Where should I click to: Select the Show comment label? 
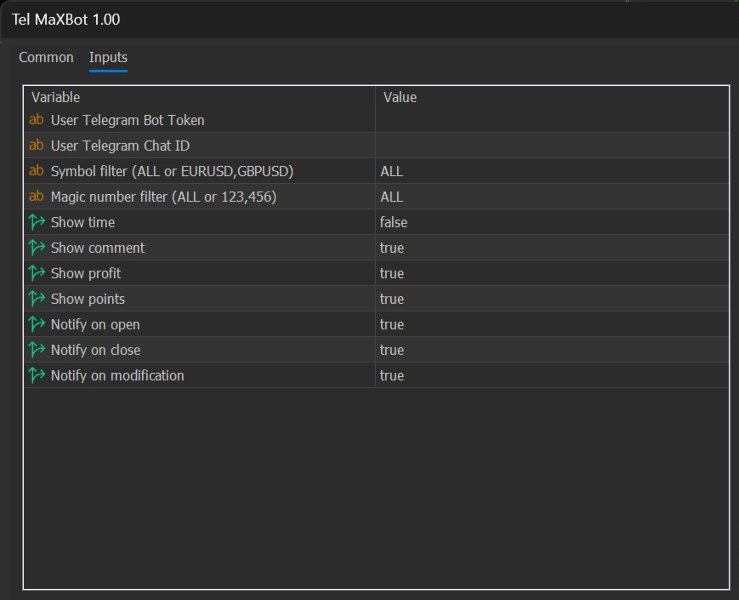click(98, 248)
